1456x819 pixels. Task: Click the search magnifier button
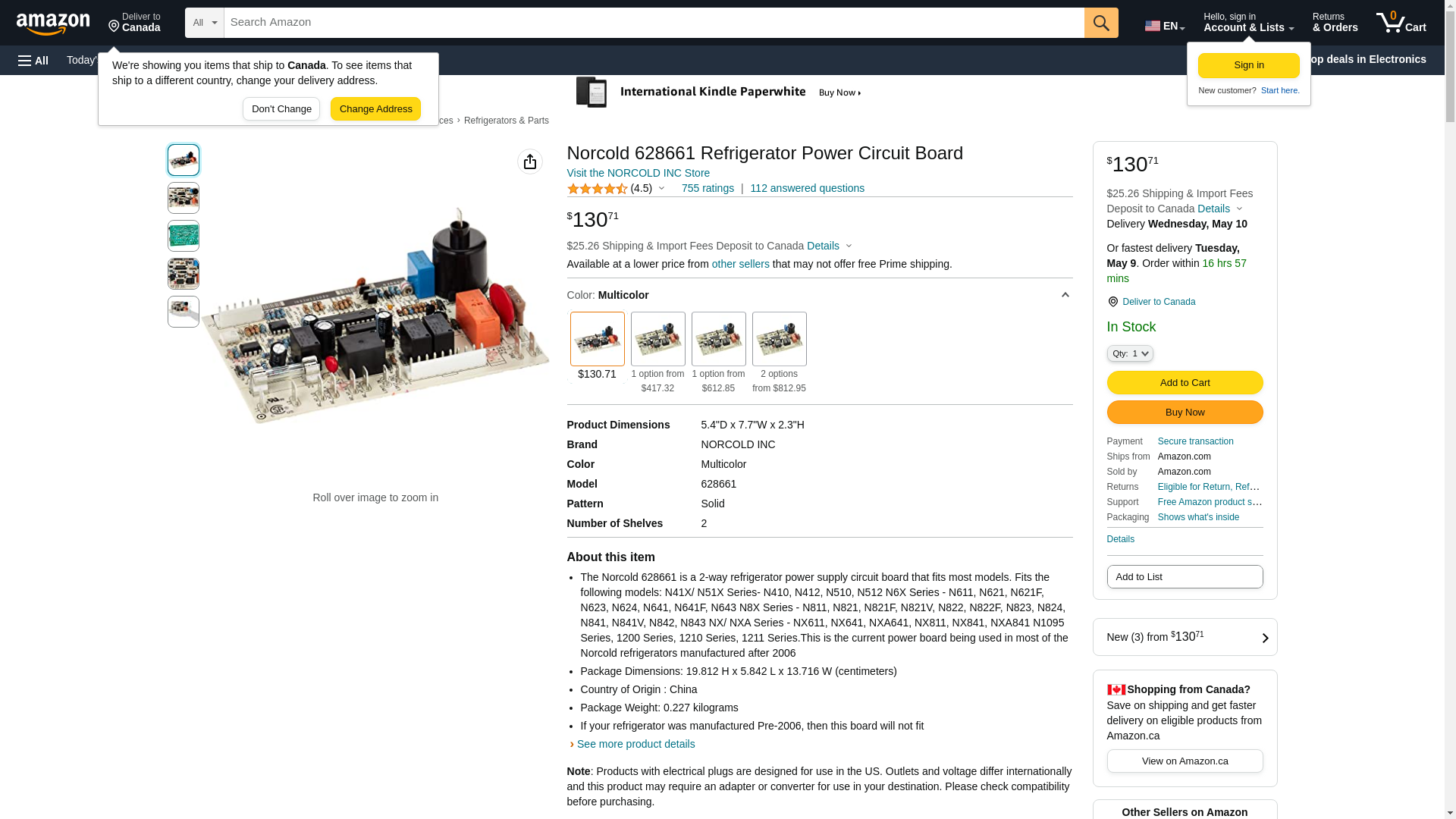click(1101, 23)
